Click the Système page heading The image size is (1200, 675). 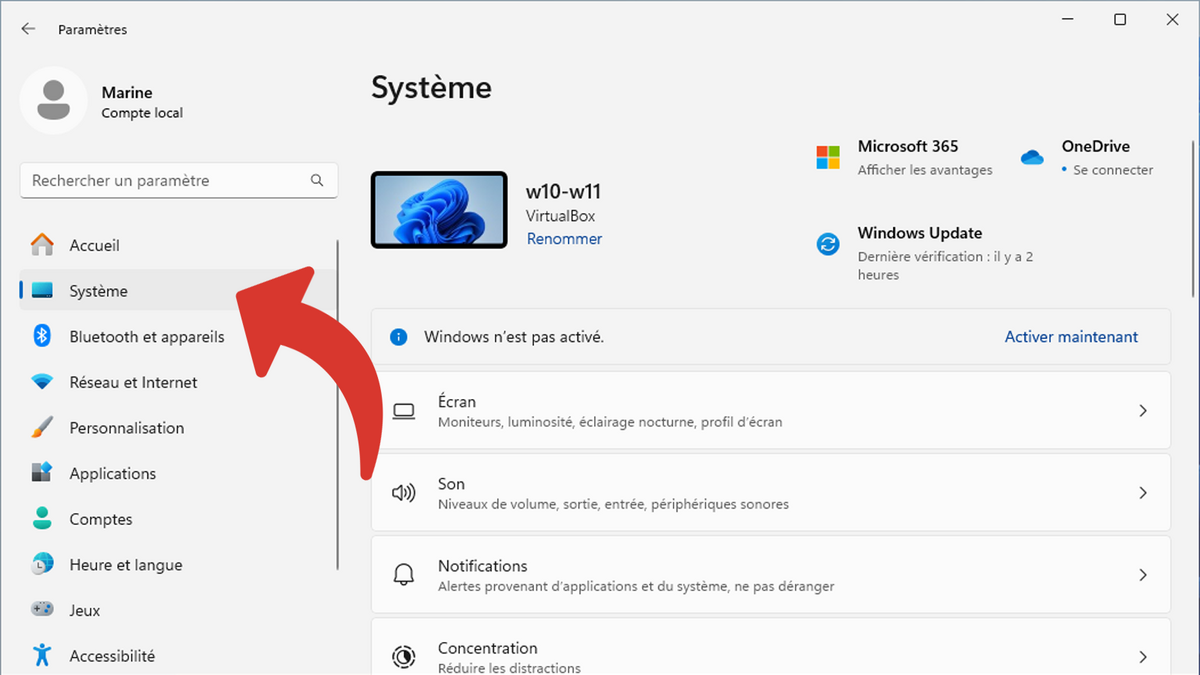click(431, 88)
